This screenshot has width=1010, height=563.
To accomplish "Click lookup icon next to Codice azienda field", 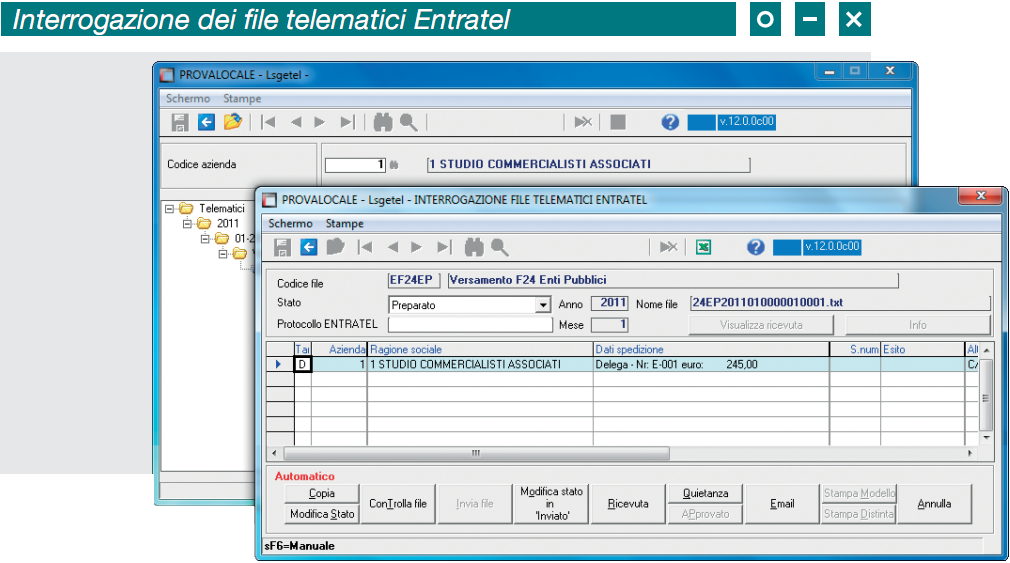I will (x=394, y=165).
